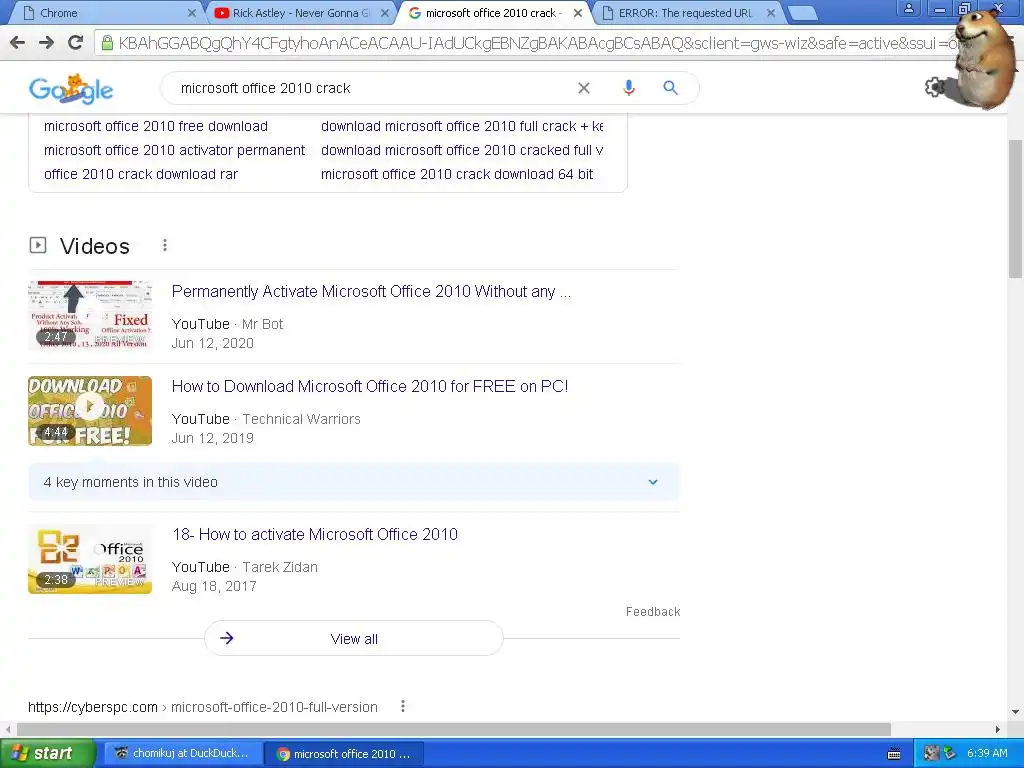Viewport: 1024px width, 768px height.
Task: Open How to Download Microsoft Office 2010 for FREE link
Action: click(370, 386)
